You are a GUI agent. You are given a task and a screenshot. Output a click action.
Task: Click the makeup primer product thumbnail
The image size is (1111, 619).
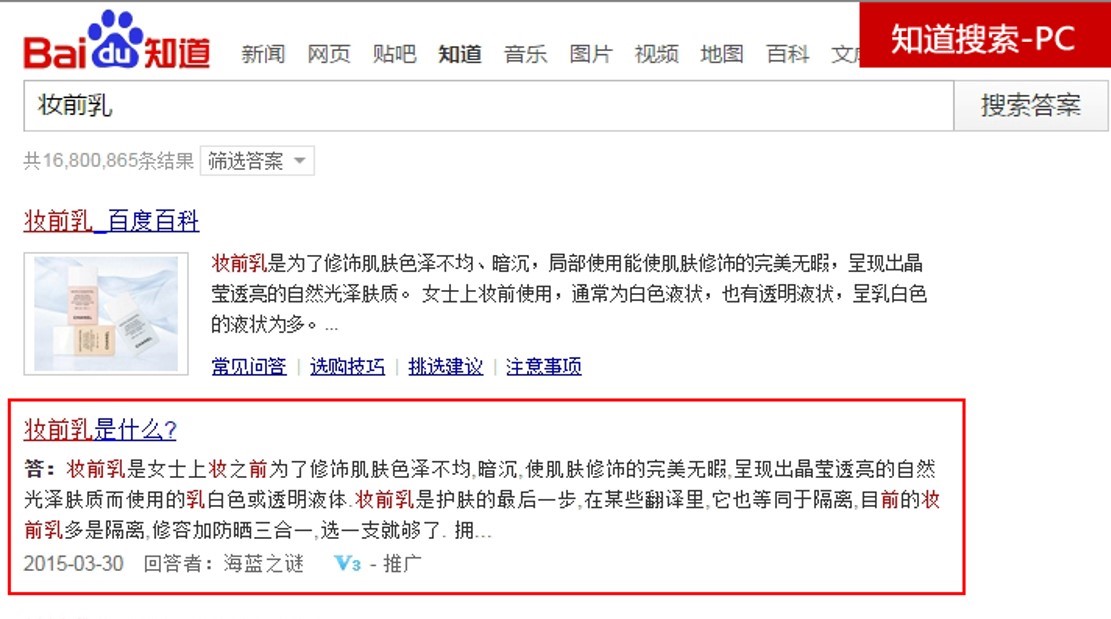(x=106, y=313)
